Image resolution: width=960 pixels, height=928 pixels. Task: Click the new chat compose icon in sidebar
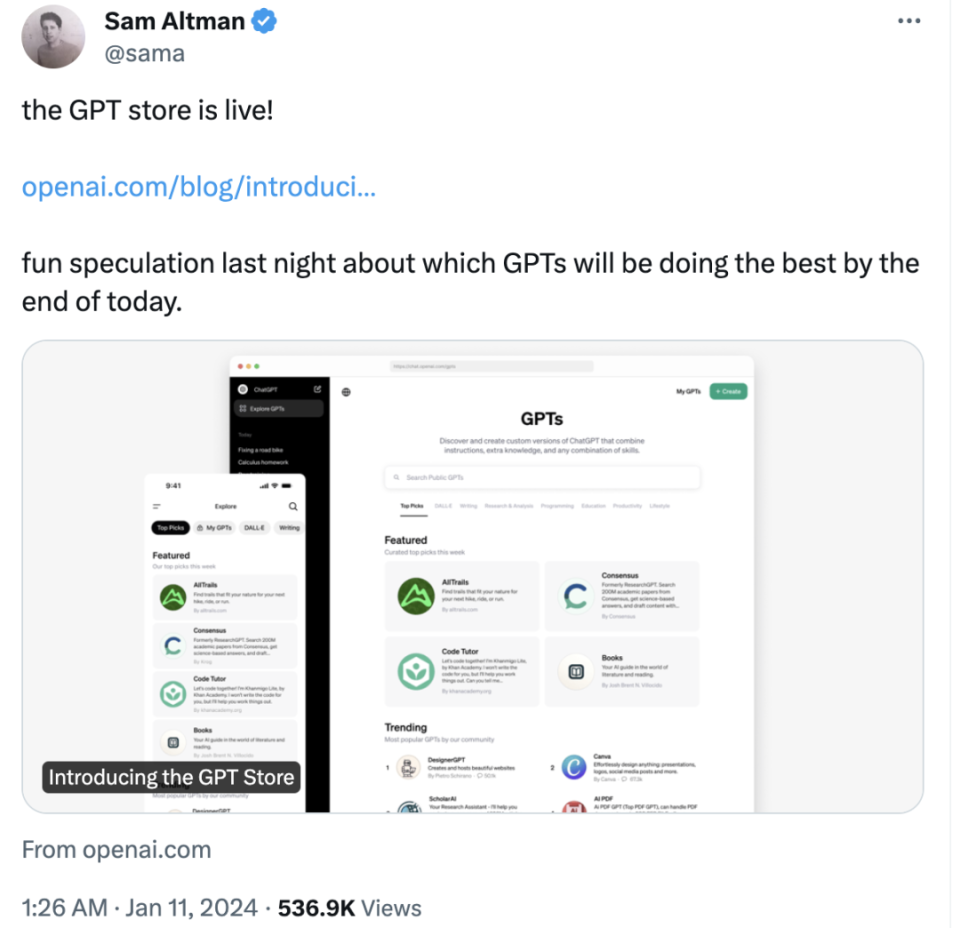pos(317,389)
